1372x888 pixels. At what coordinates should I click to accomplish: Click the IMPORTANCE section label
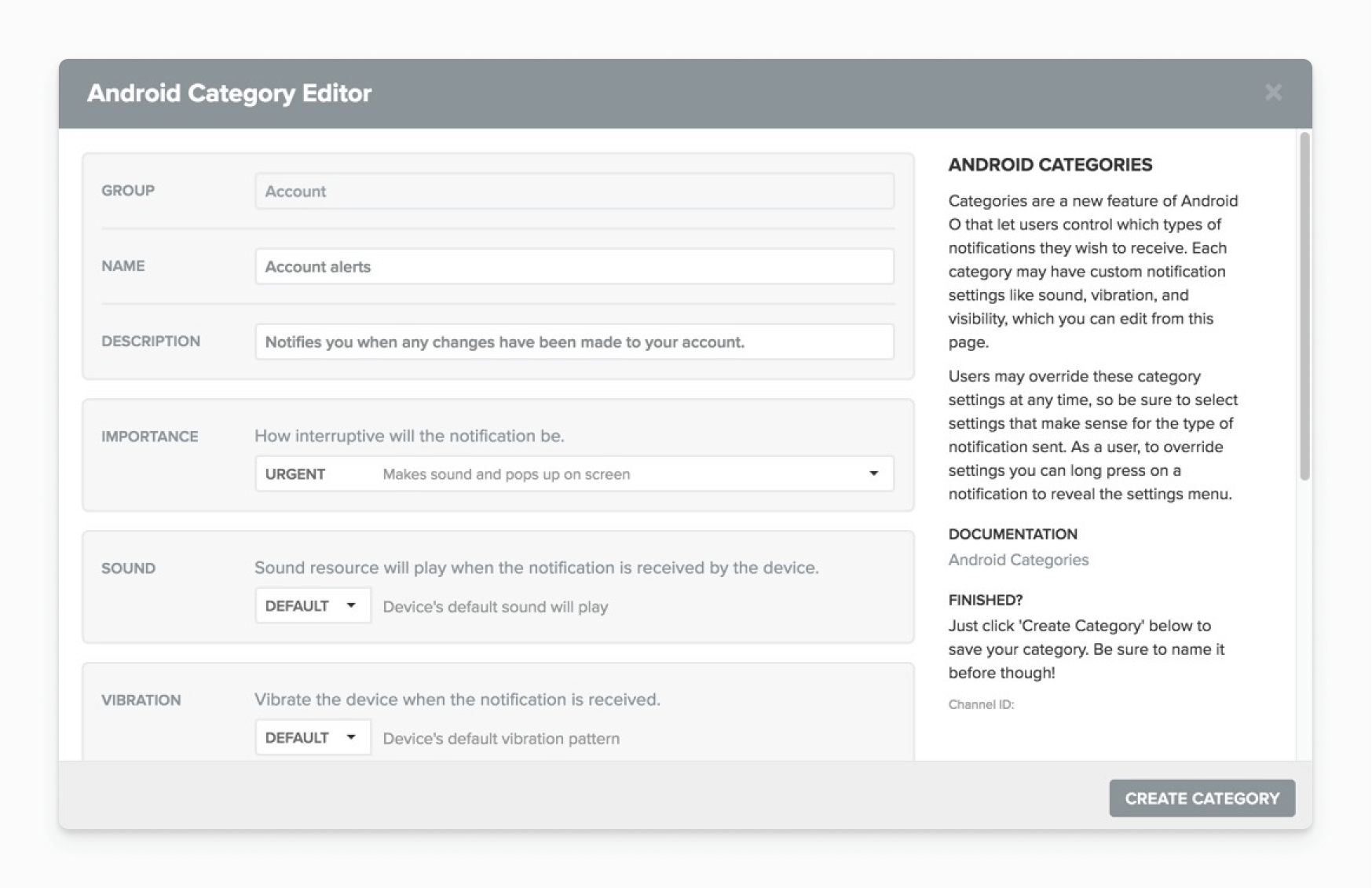(x=149, y=437)
